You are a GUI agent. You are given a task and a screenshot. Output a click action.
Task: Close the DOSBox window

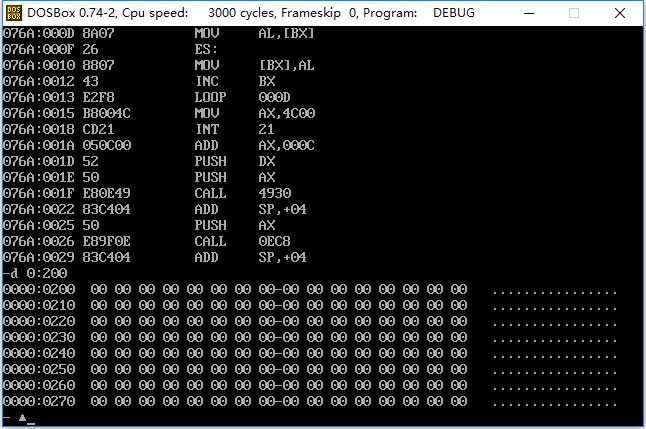pyautogui.click(x=620, y=13)
